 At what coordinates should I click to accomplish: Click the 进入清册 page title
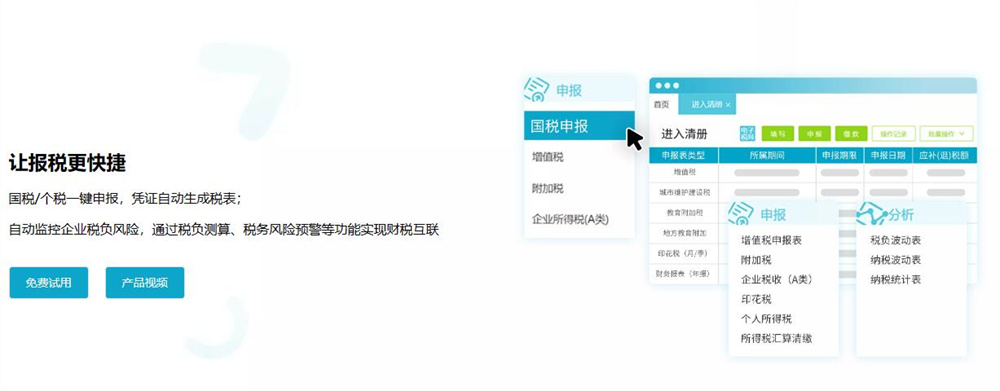684,134
